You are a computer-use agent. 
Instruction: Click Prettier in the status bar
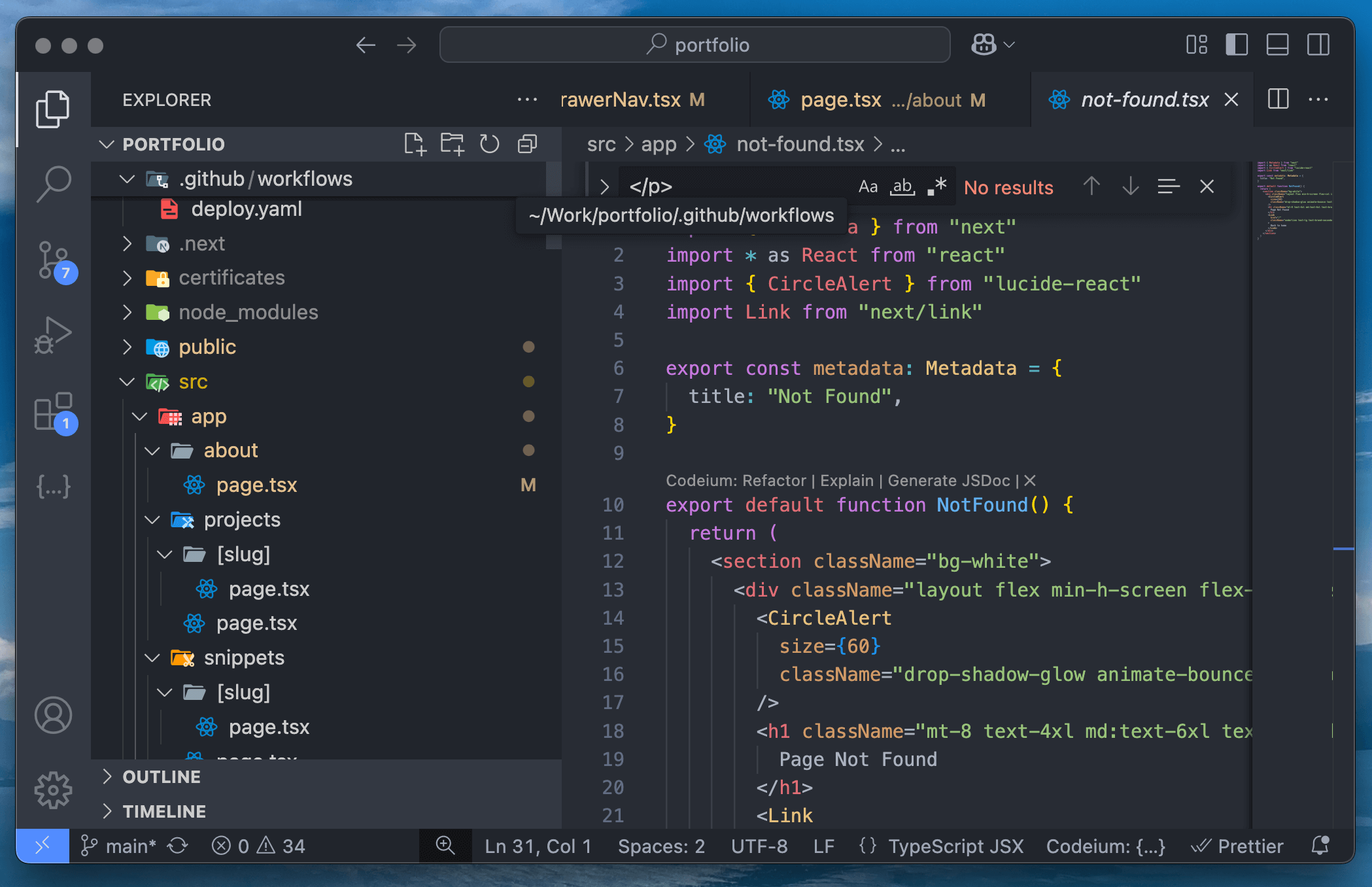click(x=1237, y=846)
